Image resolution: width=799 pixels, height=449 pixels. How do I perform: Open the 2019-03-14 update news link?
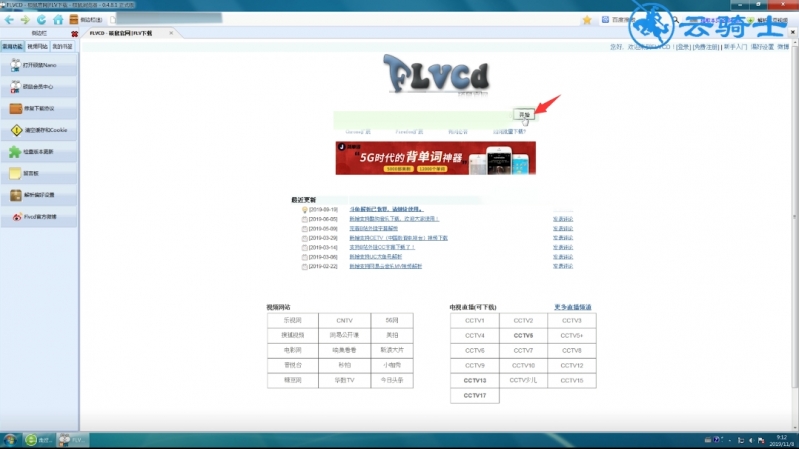382,247
